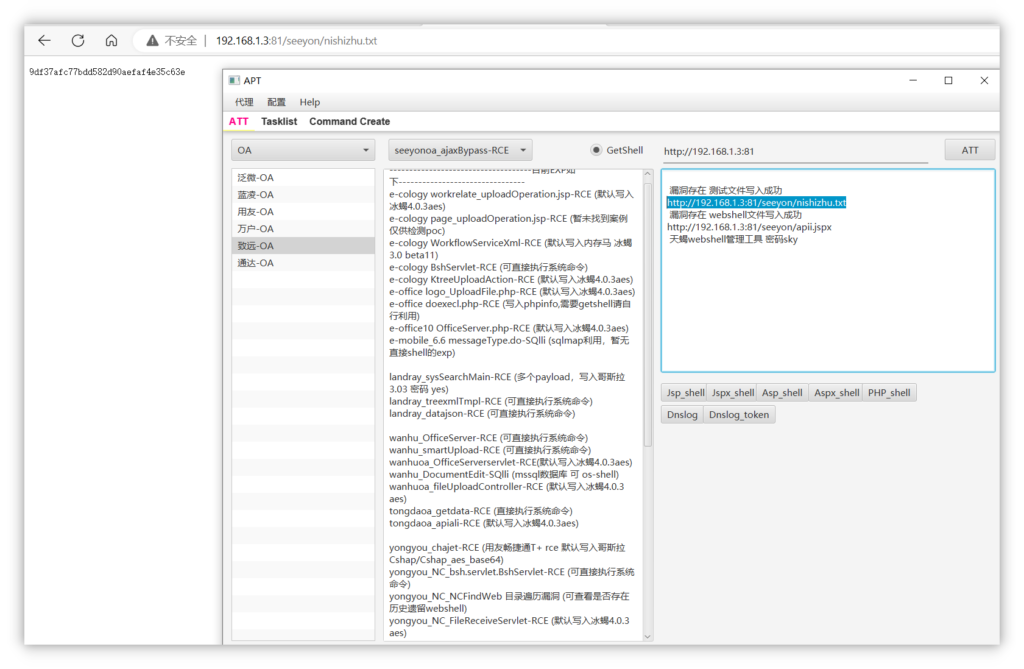Switch to the Tasklist tab

[x=279, y=122]
